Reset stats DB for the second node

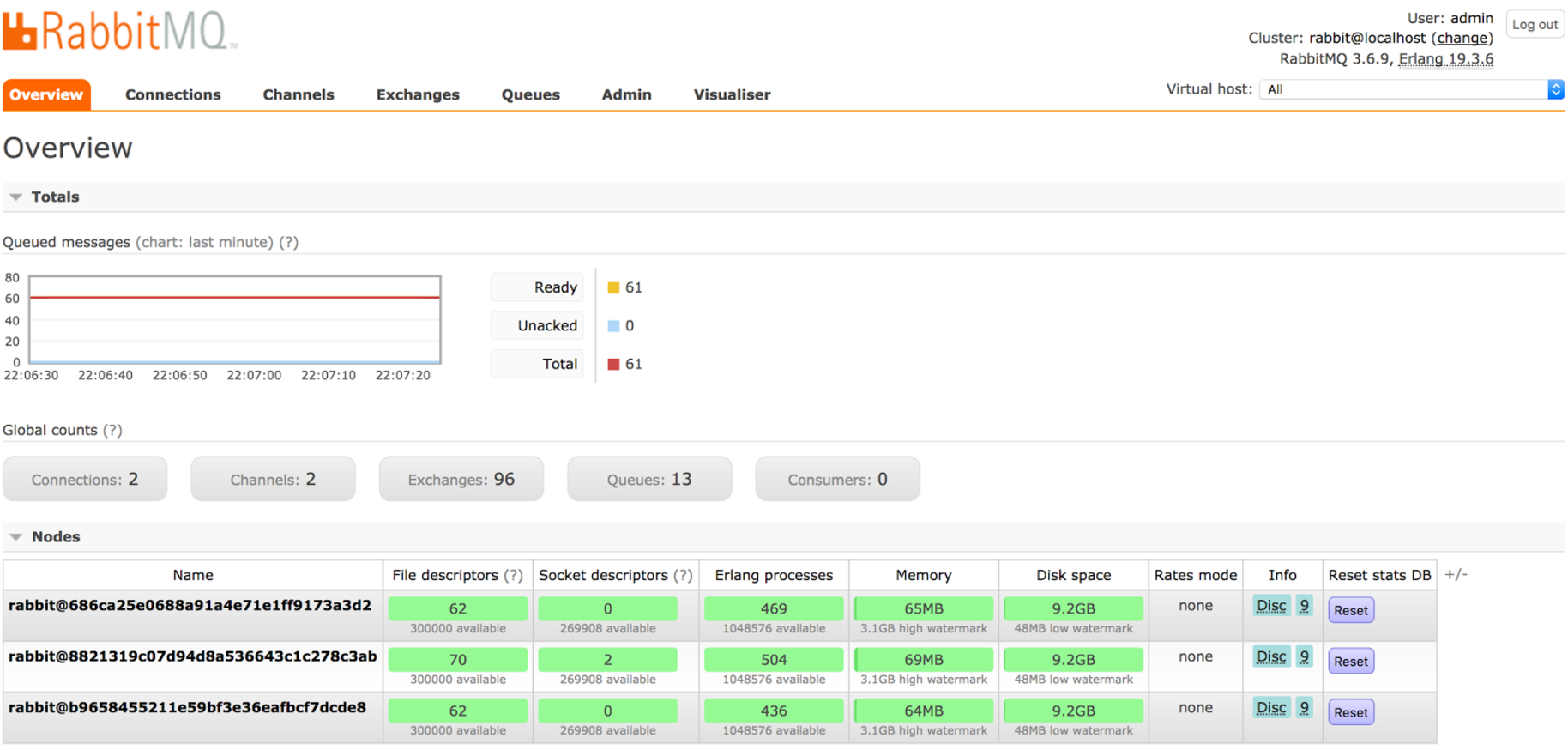click(1350, 662)
